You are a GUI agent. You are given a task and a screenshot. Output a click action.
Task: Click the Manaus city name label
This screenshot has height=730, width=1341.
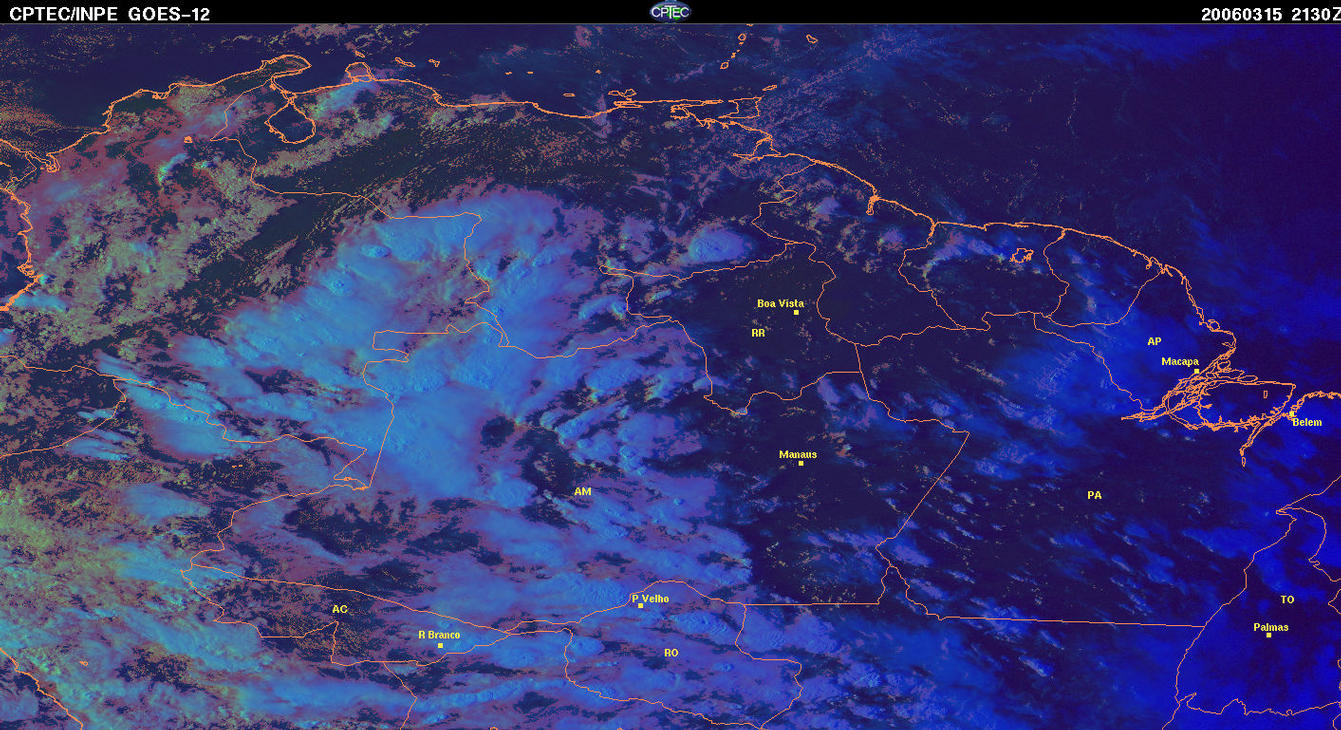point(798,454)
